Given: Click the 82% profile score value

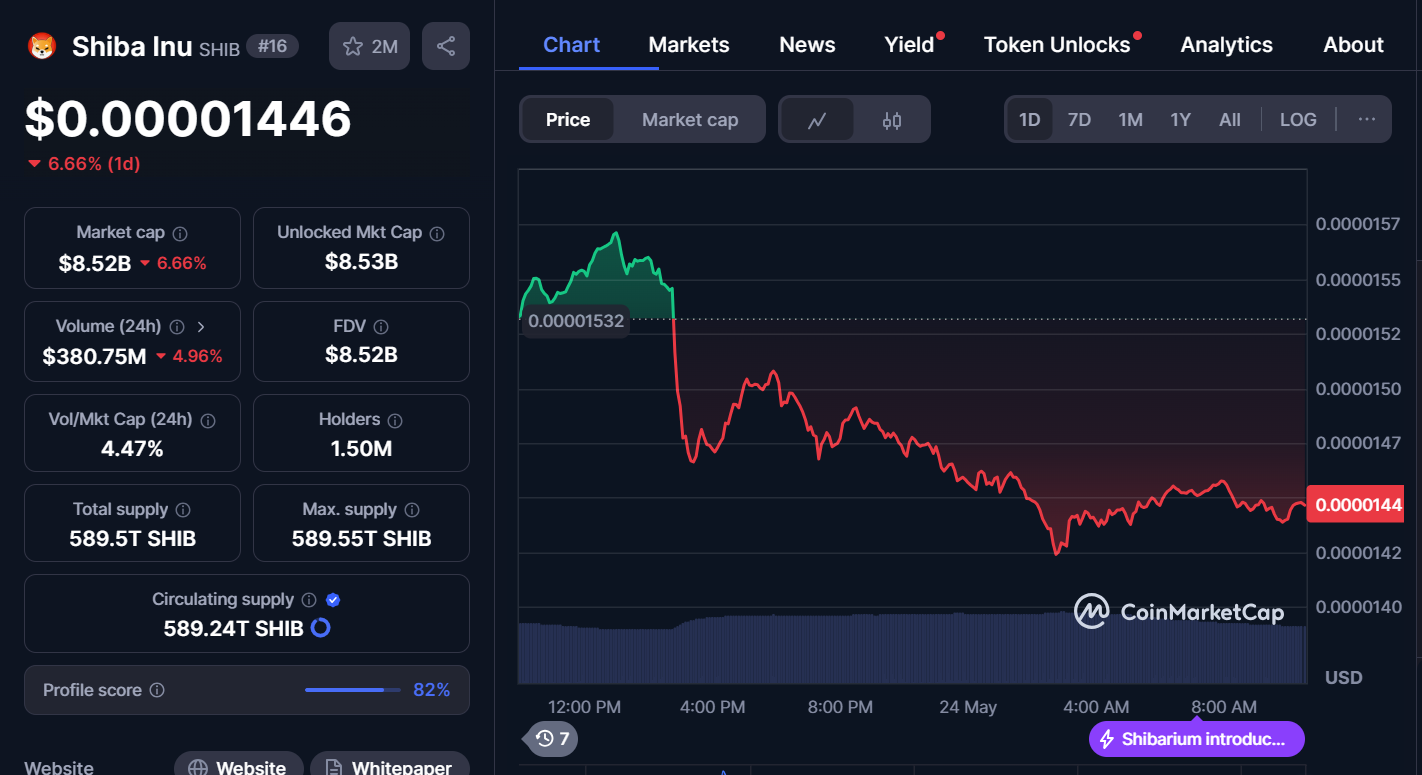Looking at the screenshot, I should tap(431, 690).
